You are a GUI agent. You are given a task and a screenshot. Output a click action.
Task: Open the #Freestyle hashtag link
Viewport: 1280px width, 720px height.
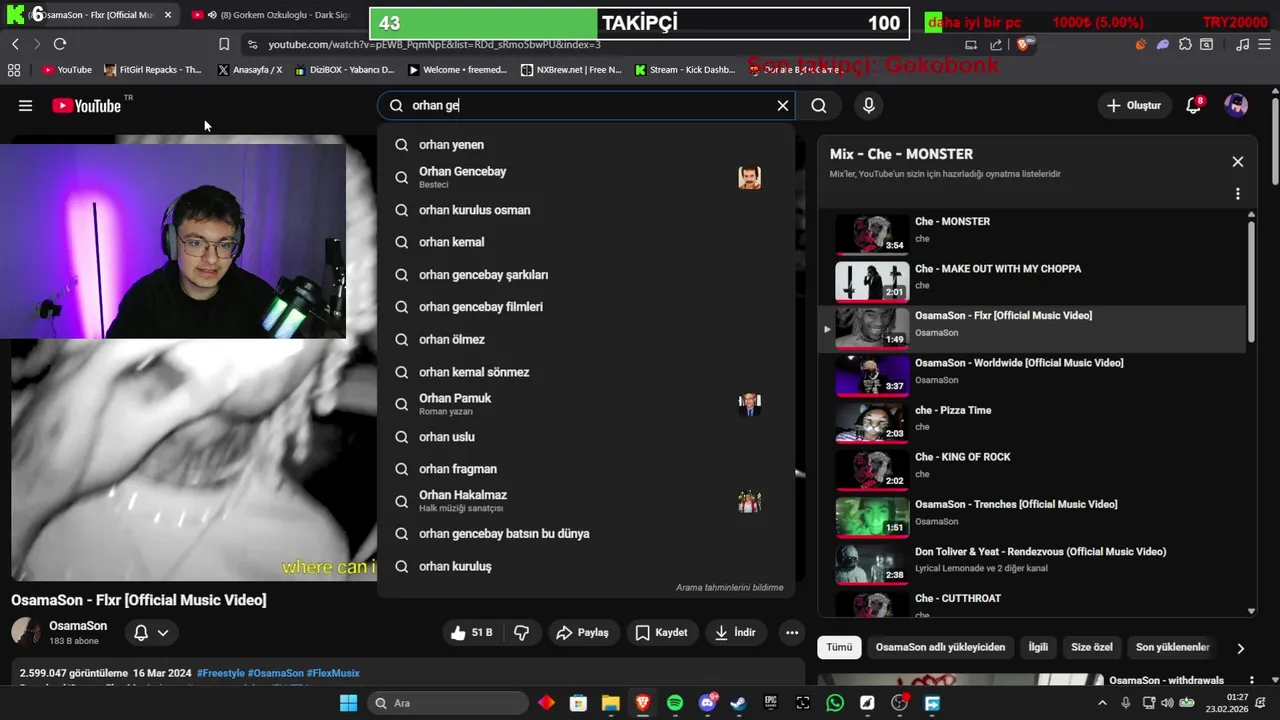220,673
